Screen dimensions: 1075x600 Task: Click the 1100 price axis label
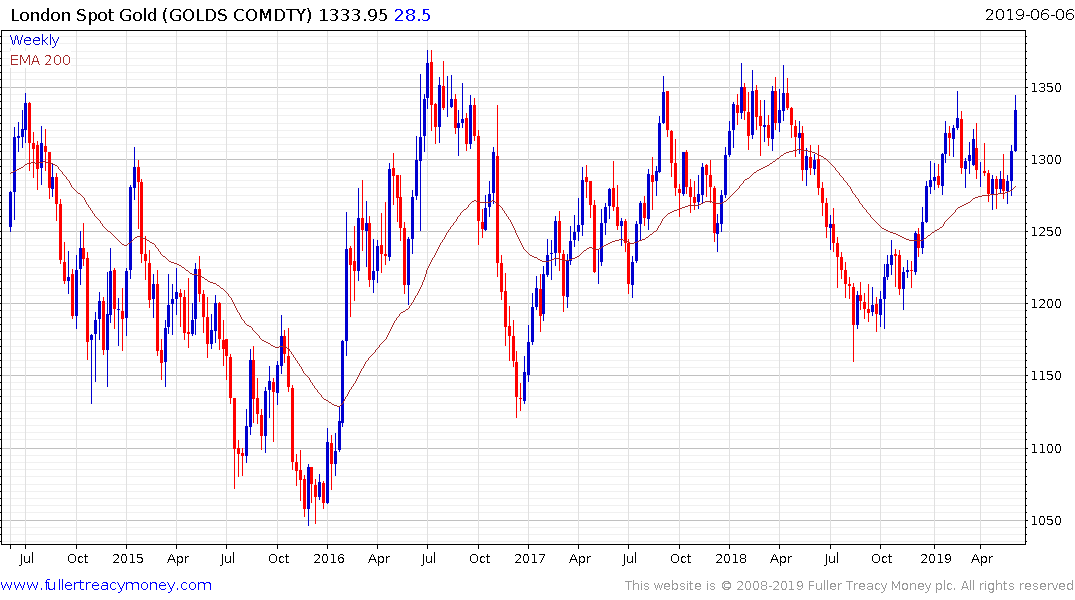1046,448
